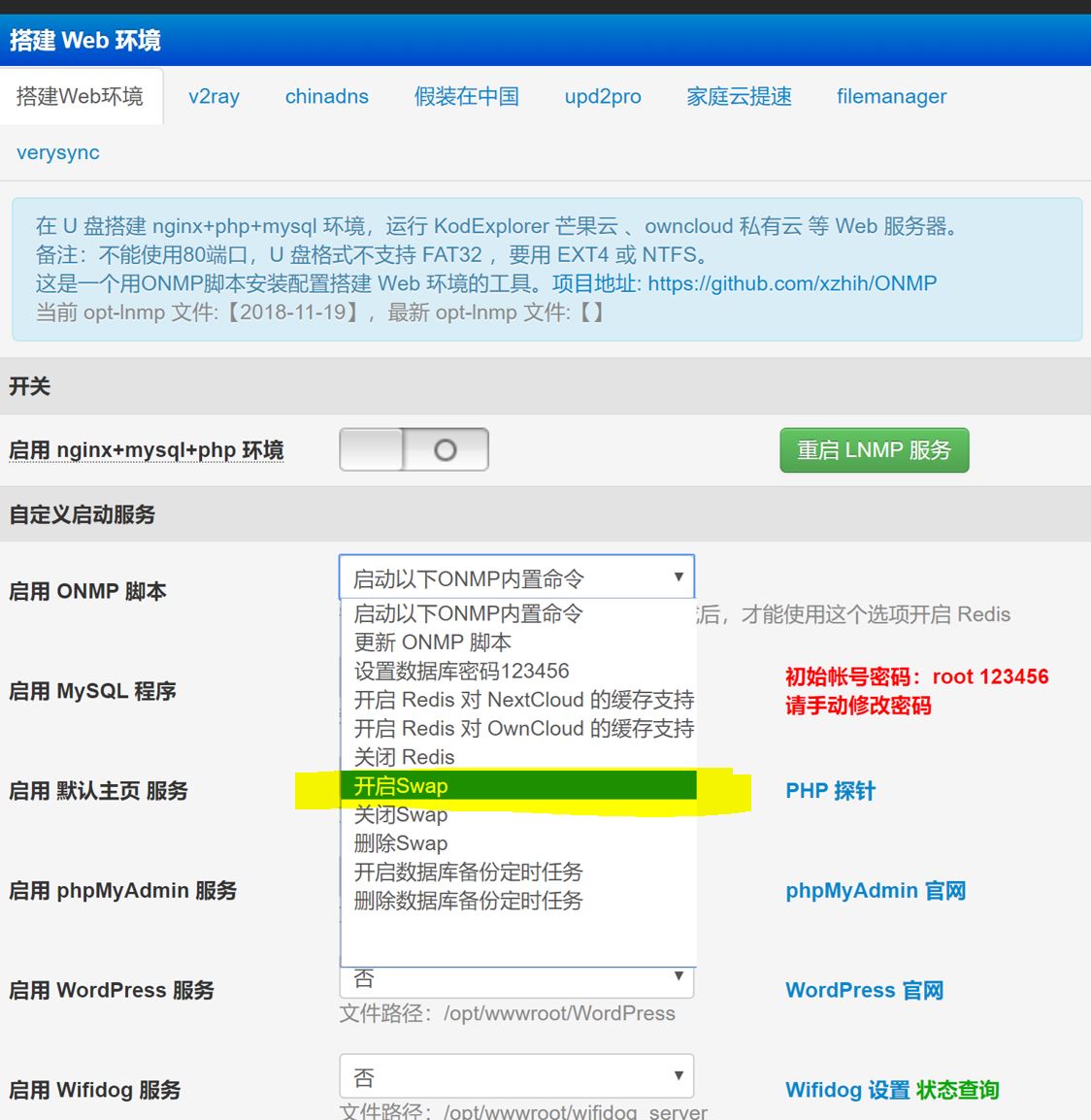Screen dimensions: 1091x1120
Task: Select 更新 ONMP 脚本 option
Action: (x=433, y=642)
